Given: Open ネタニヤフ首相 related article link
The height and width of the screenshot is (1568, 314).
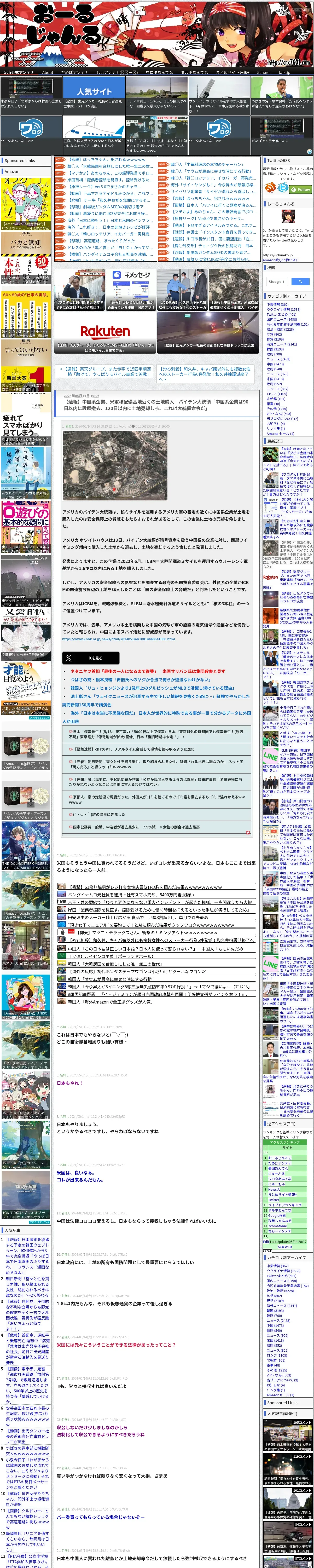Looking at the screenshot, I should 147,671.
